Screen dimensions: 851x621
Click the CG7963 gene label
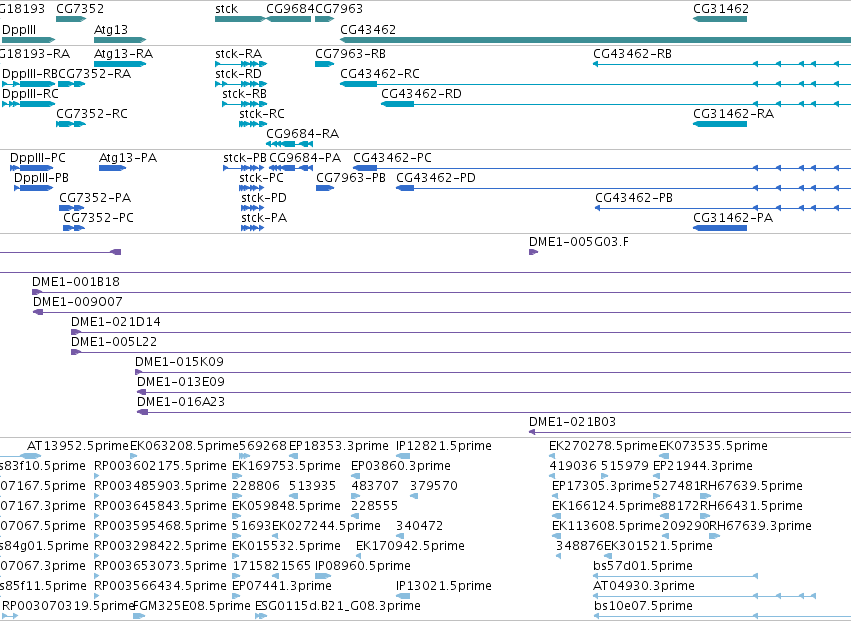click(339, 9)
